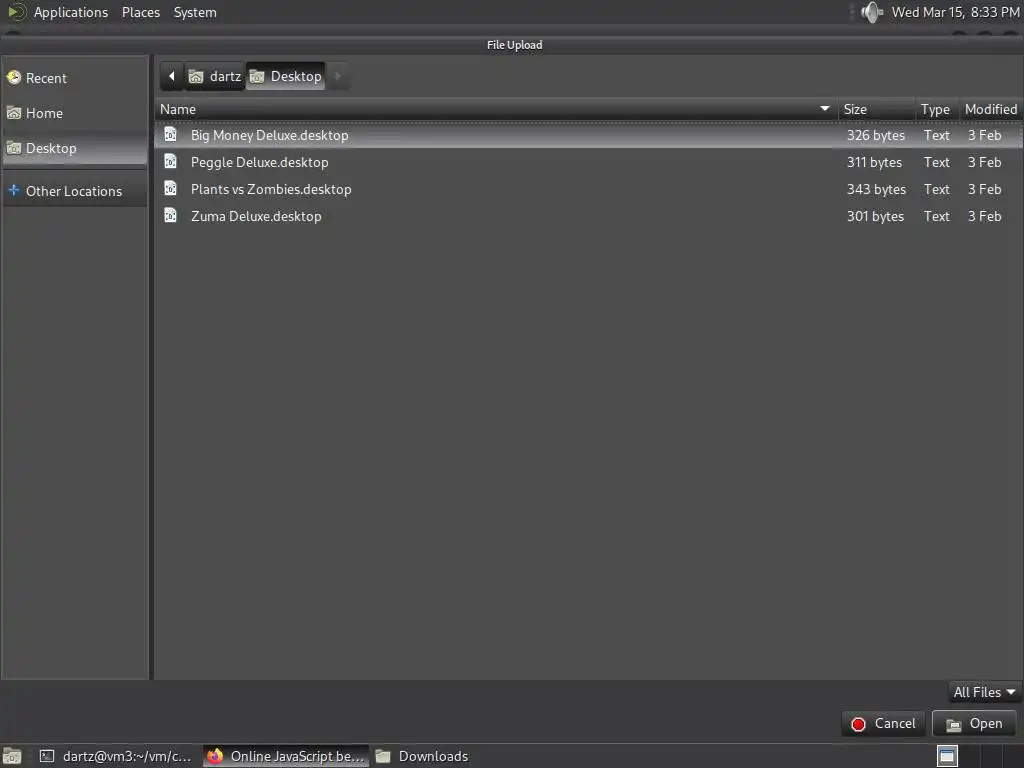Click the Desktop folder icon in sidebar
The width and height of the screenshot is (1024, 768).
pos(14,148)
